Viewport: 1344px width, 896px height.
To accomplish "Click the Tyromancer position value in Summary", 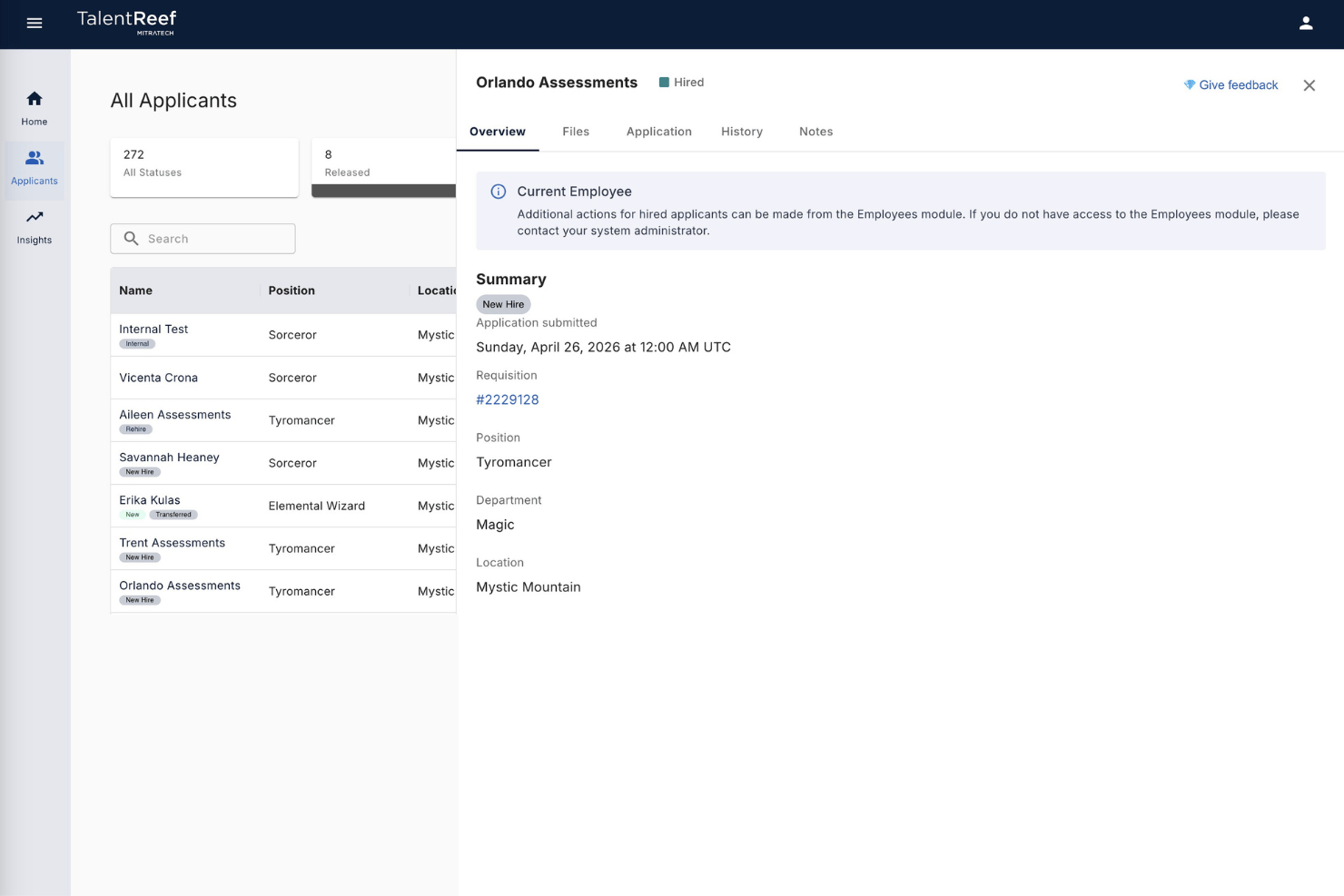I will [x=514, y=462].
